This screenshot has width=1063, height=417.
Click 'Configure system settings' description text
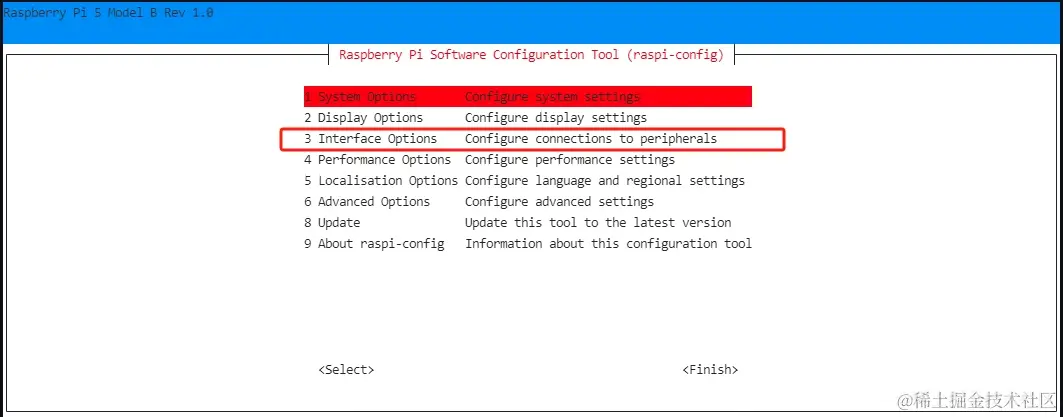coord(552,97)
